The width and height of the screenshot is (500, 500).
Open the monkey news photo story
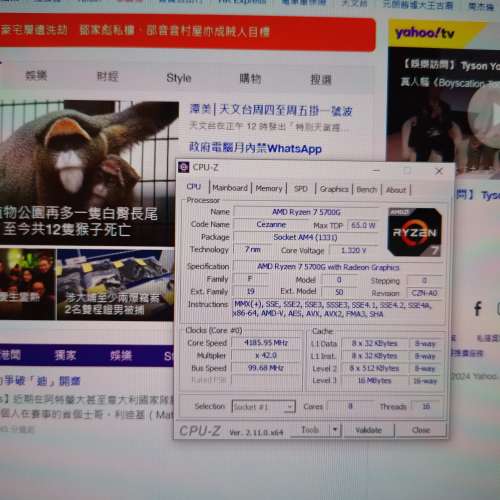(88, 173)
